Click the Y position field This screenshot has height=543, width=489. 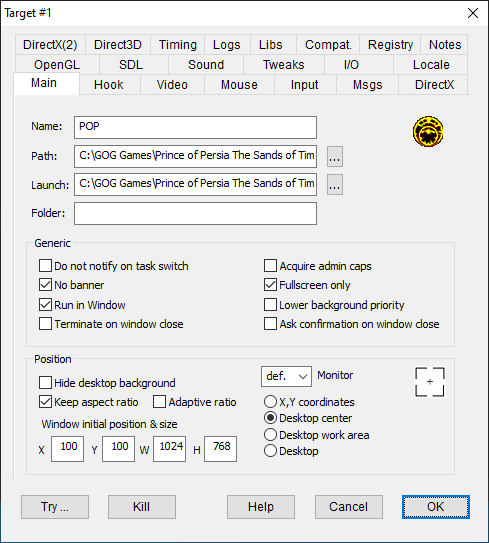click(x=118, y=449)
